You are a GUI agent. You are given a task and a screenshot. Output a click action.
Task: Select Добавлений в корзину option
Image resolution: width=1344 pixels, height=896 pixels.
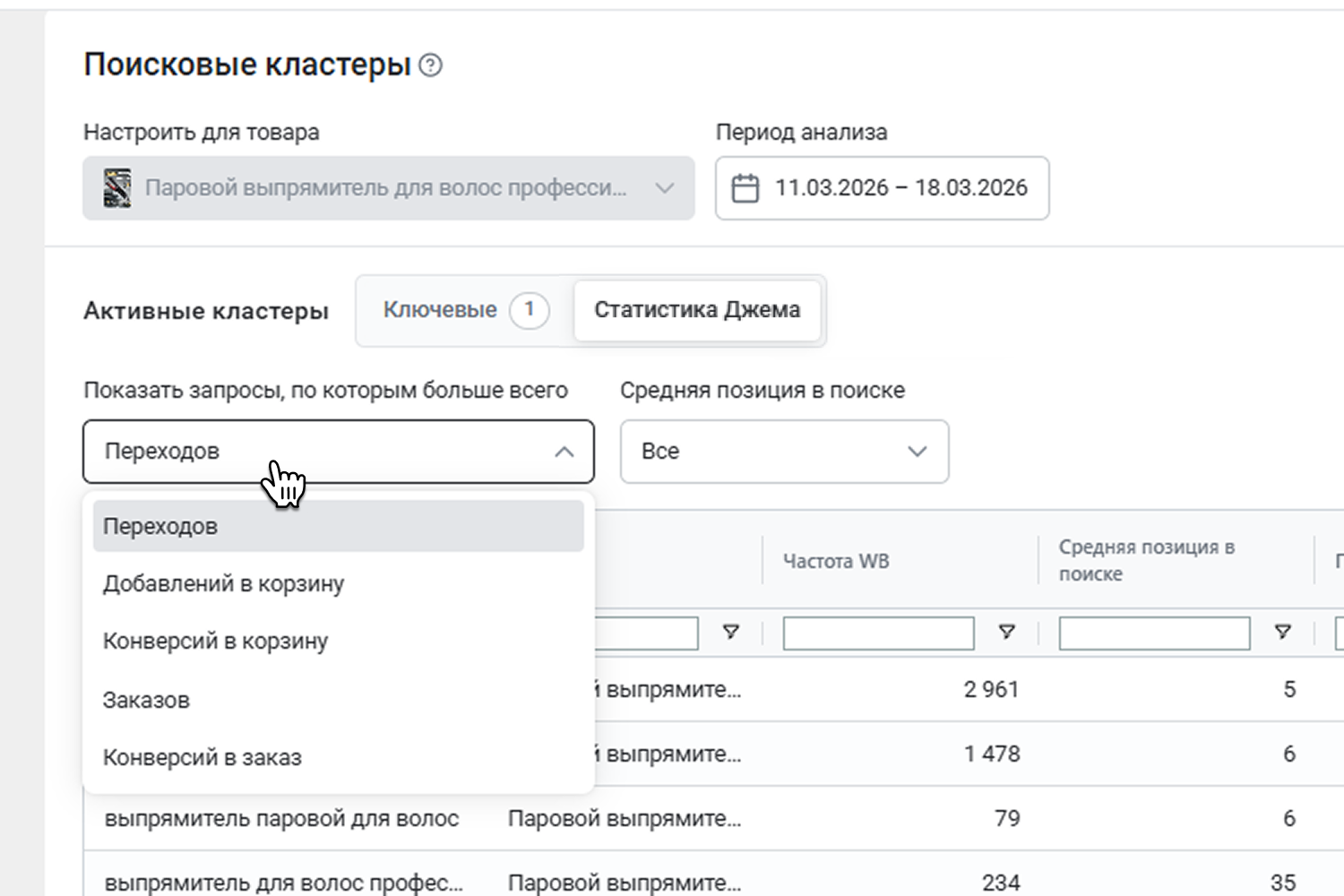(223, 584)
